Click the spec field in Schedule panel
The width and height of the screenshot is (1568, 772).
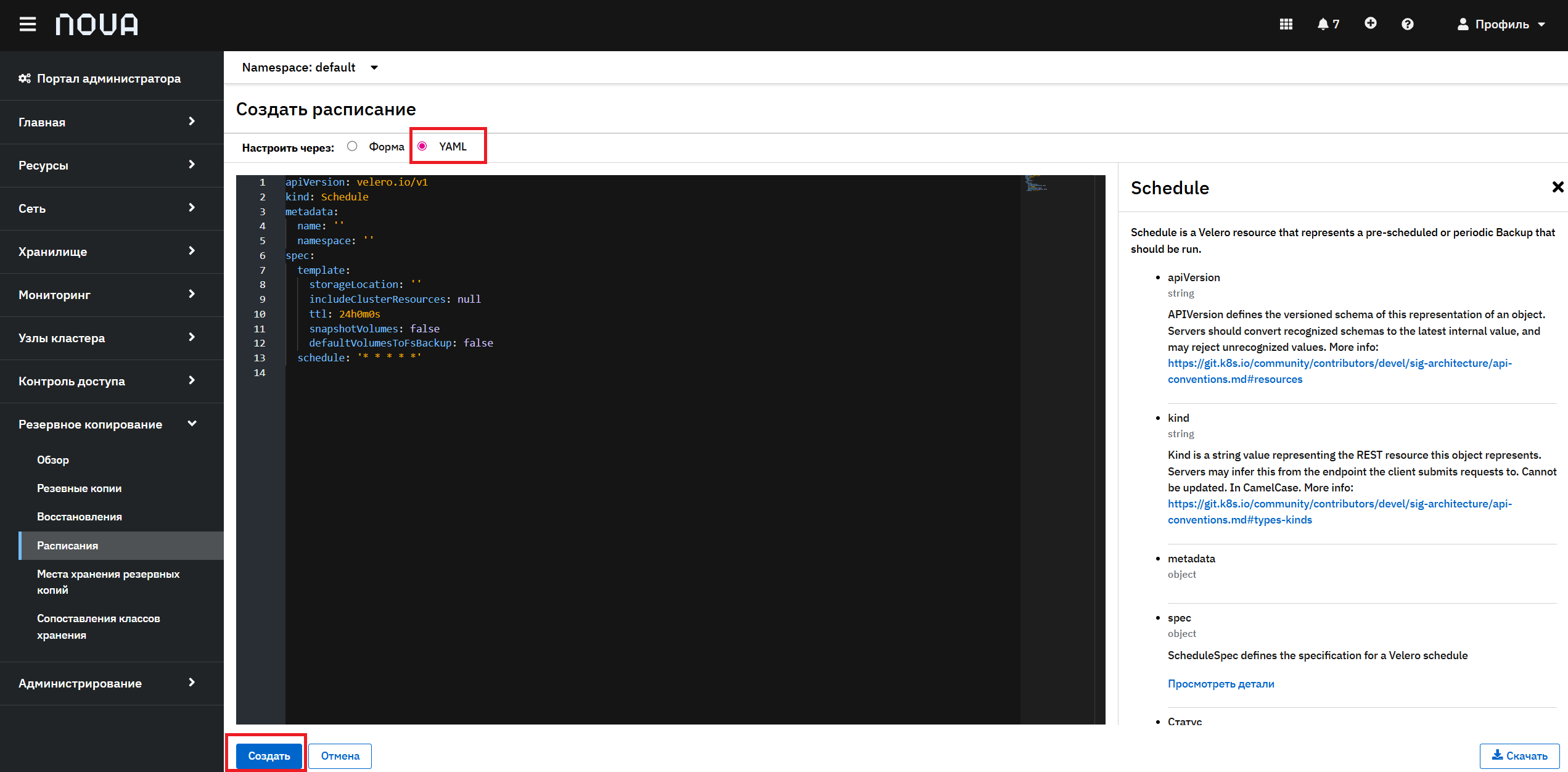[x=1180, y=618]
